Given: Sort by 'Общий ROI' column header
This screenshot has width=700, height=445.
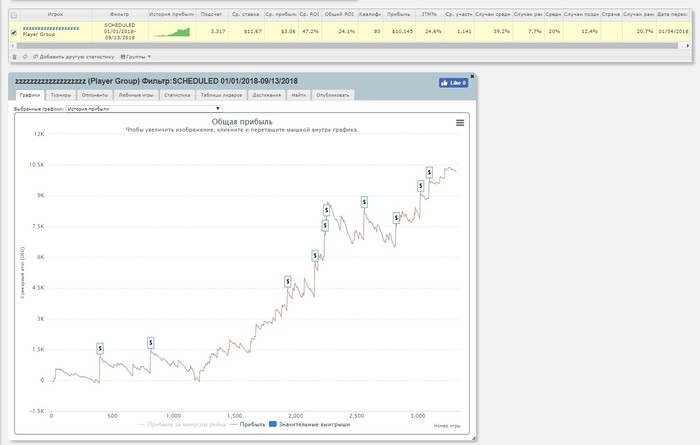Looking at the screenshot, I should point(339,15).
